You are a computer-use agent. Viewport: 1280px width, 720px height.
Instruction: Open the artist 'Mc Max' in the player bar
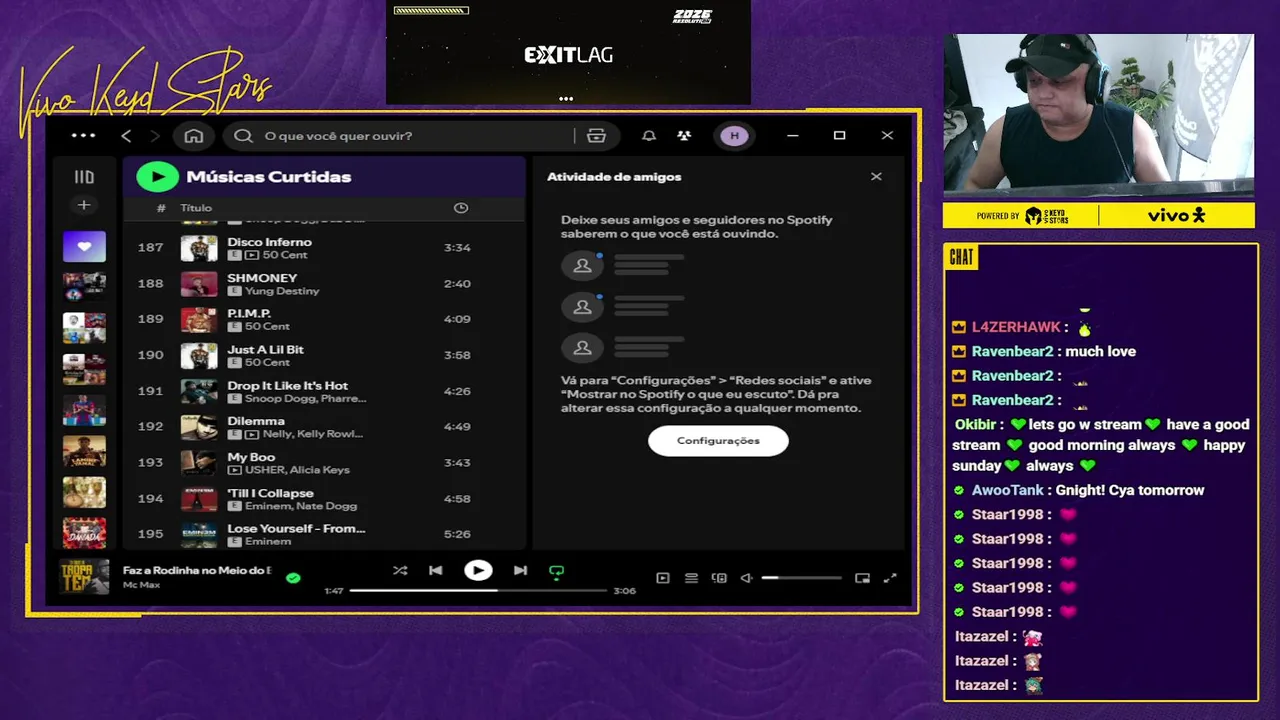[x=141, y=584]
